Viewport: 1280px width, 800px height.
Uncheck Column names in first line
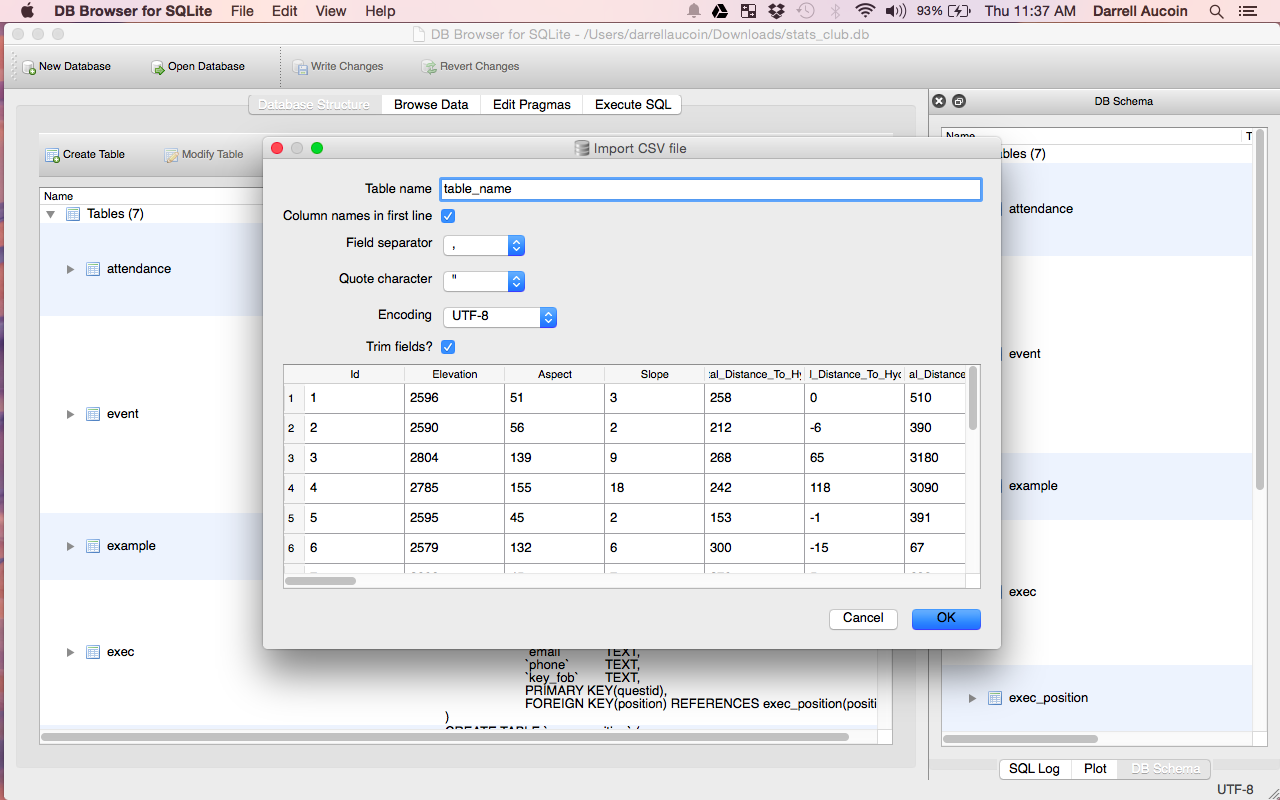coord(448,216)
